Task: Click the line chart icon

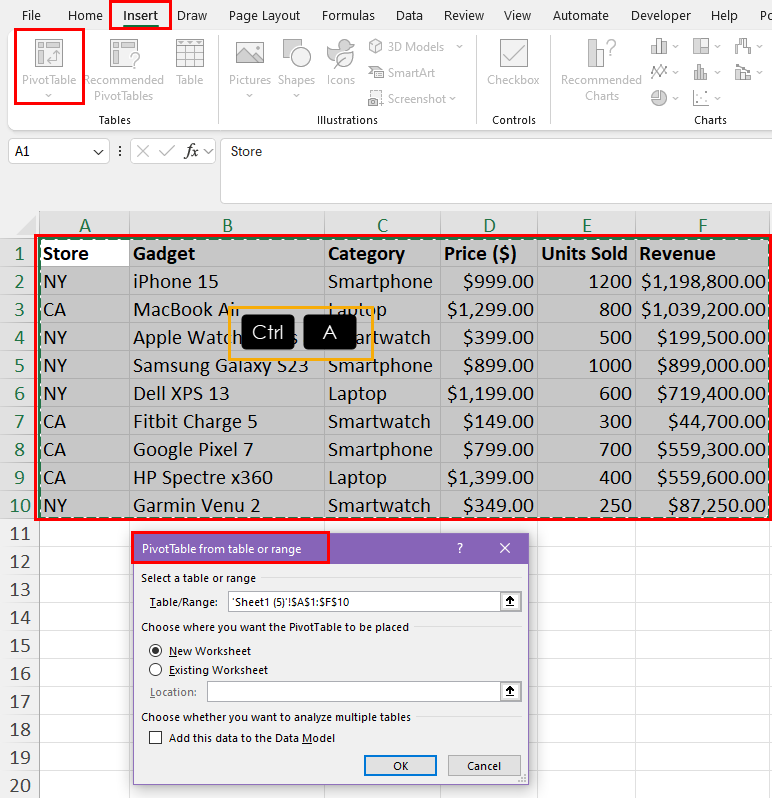Action: click(659, 72)
